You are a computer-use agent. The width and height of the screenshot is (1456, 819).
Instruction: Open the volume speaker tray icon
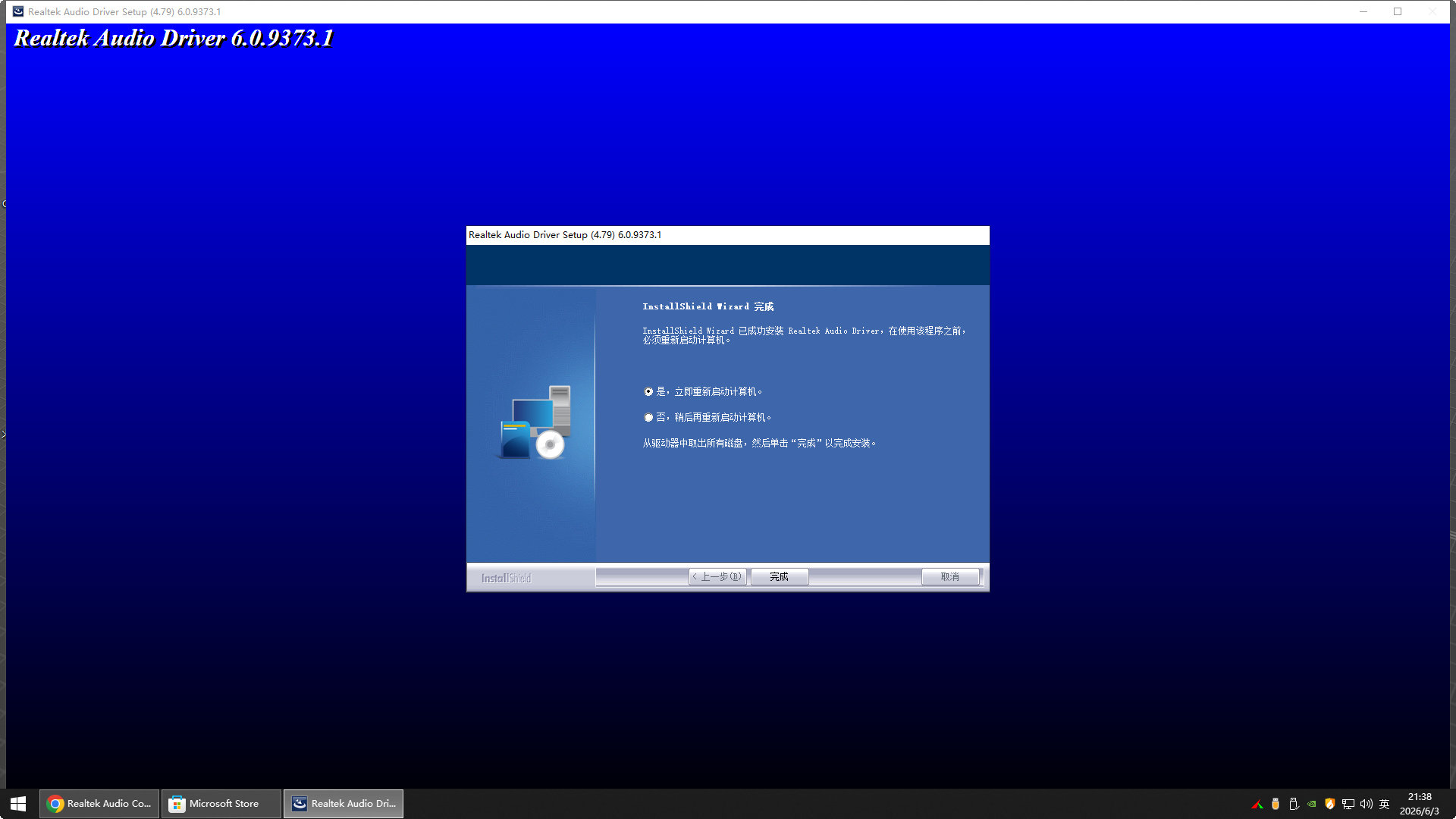[1367, 804]
